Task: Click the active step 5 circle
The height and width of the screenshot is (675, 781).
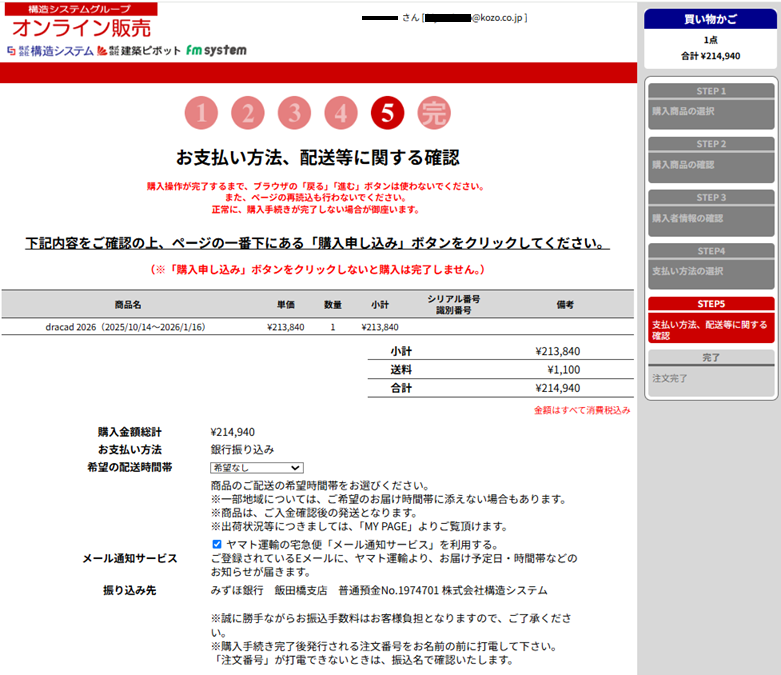Action: pos(387,114)
